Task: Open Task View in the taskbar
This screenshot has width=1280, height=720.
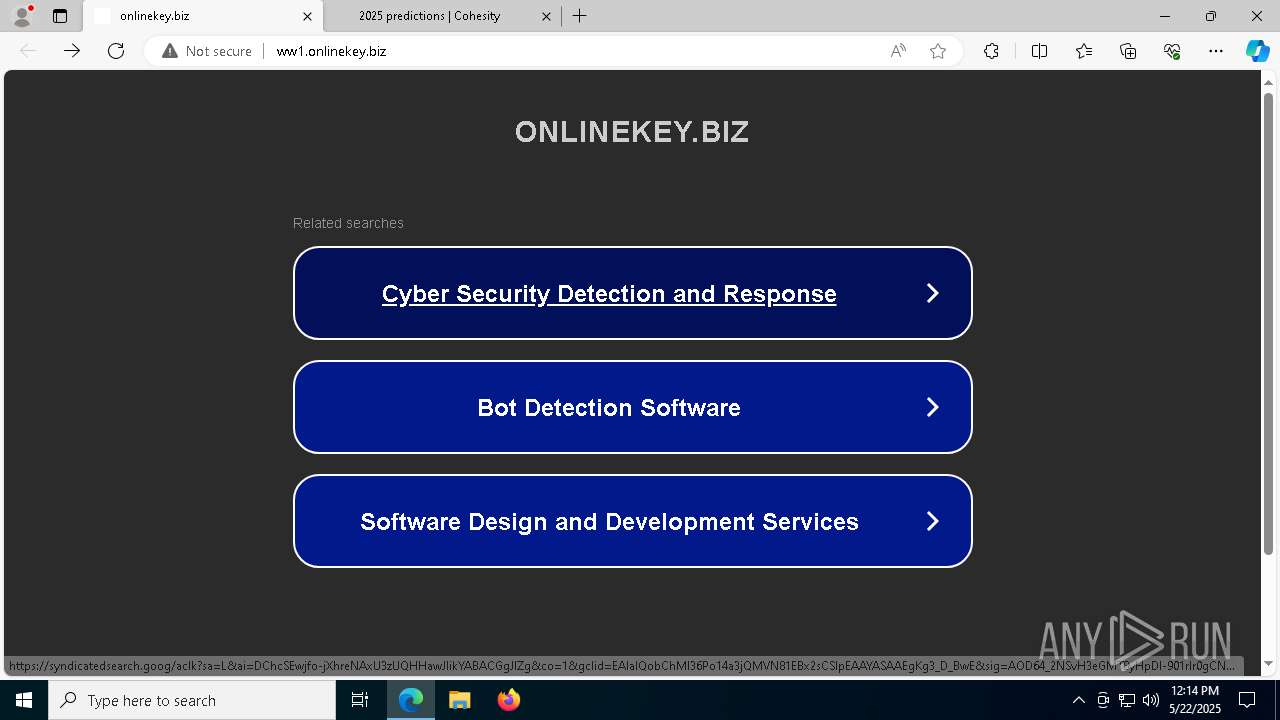Action: (360, 700)
